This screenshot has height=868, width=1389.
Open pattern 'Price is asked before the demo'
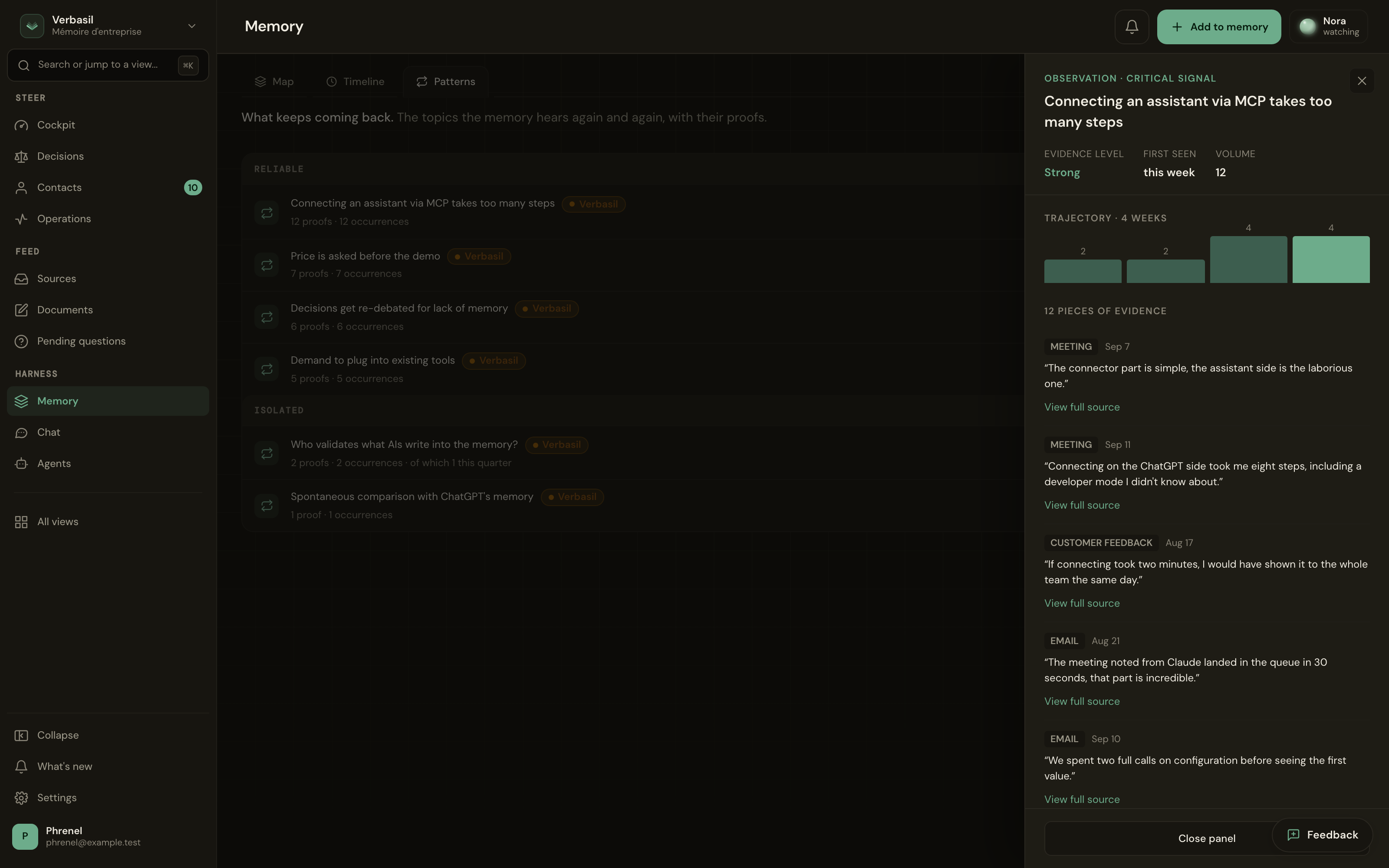pos(632,265)
